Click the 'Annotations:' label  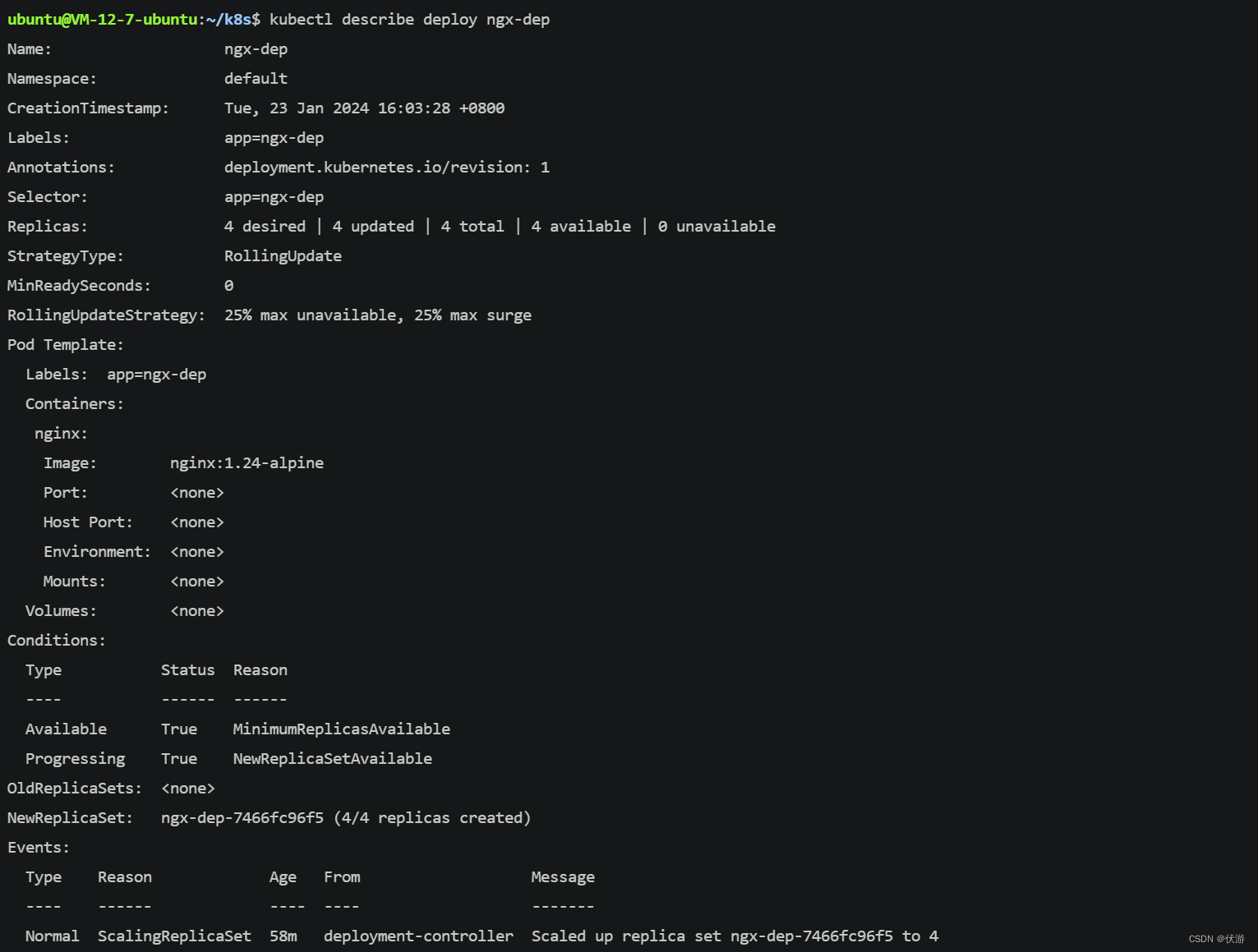(61, 168)
